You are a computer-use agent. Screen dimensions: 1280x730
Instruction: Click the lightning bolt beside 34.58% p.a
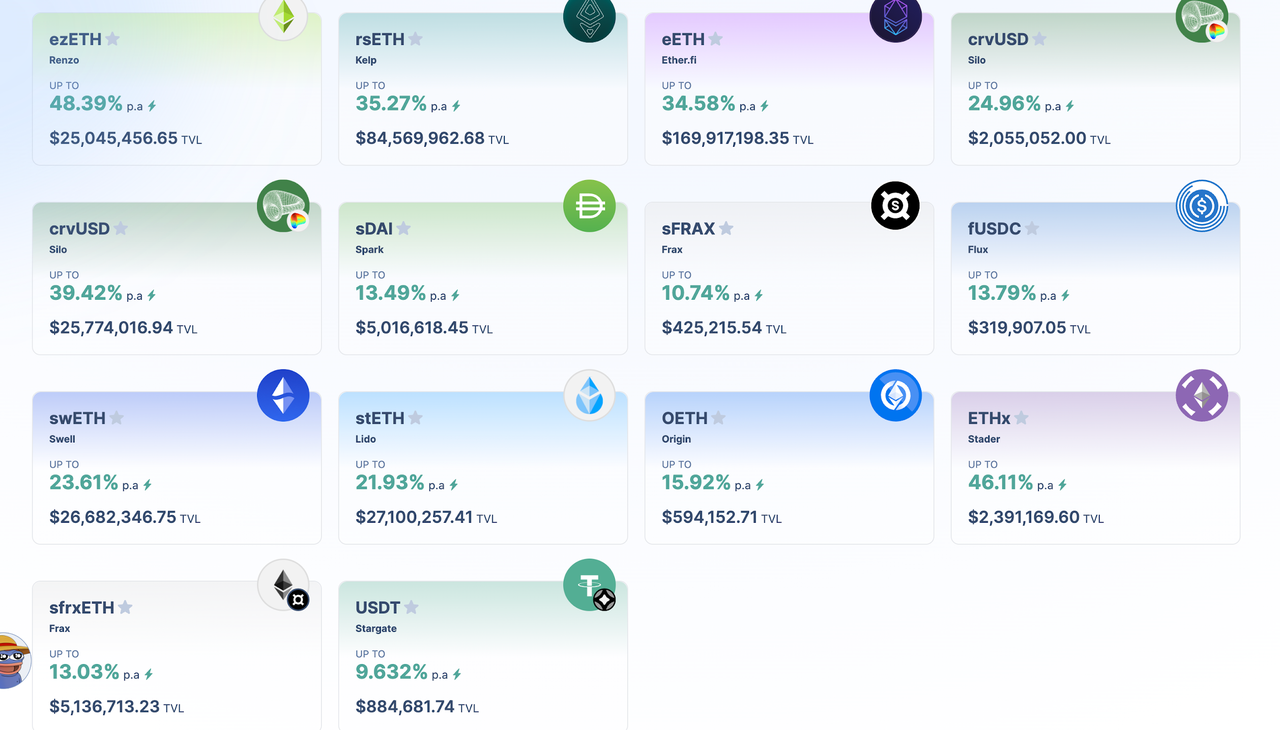click(x=764, y=106)
